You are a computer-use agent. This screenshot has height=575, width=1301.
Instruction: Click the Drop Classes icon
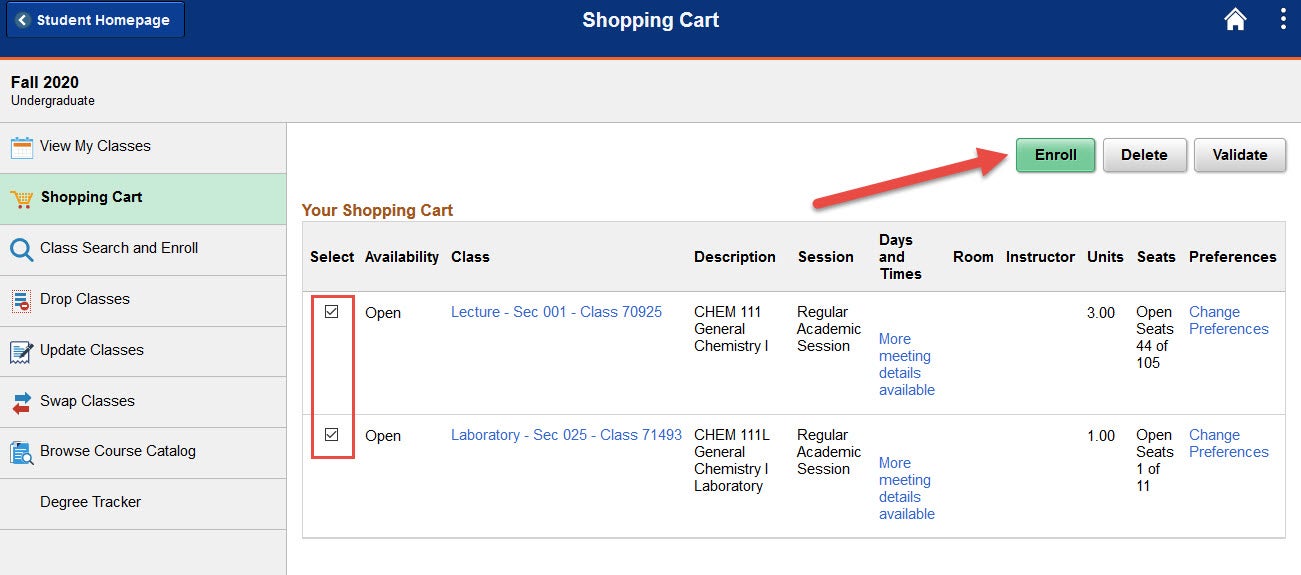(22, 300)
